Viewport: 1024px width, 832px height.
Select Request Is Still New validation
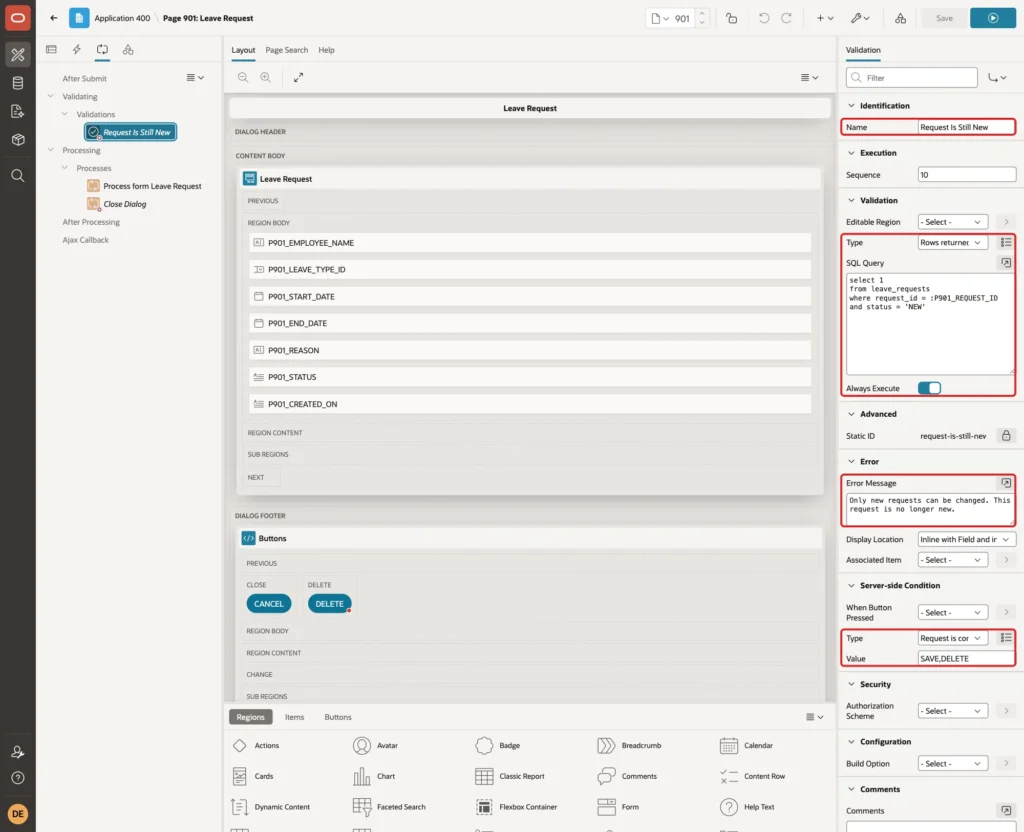[x=131, y=132]
